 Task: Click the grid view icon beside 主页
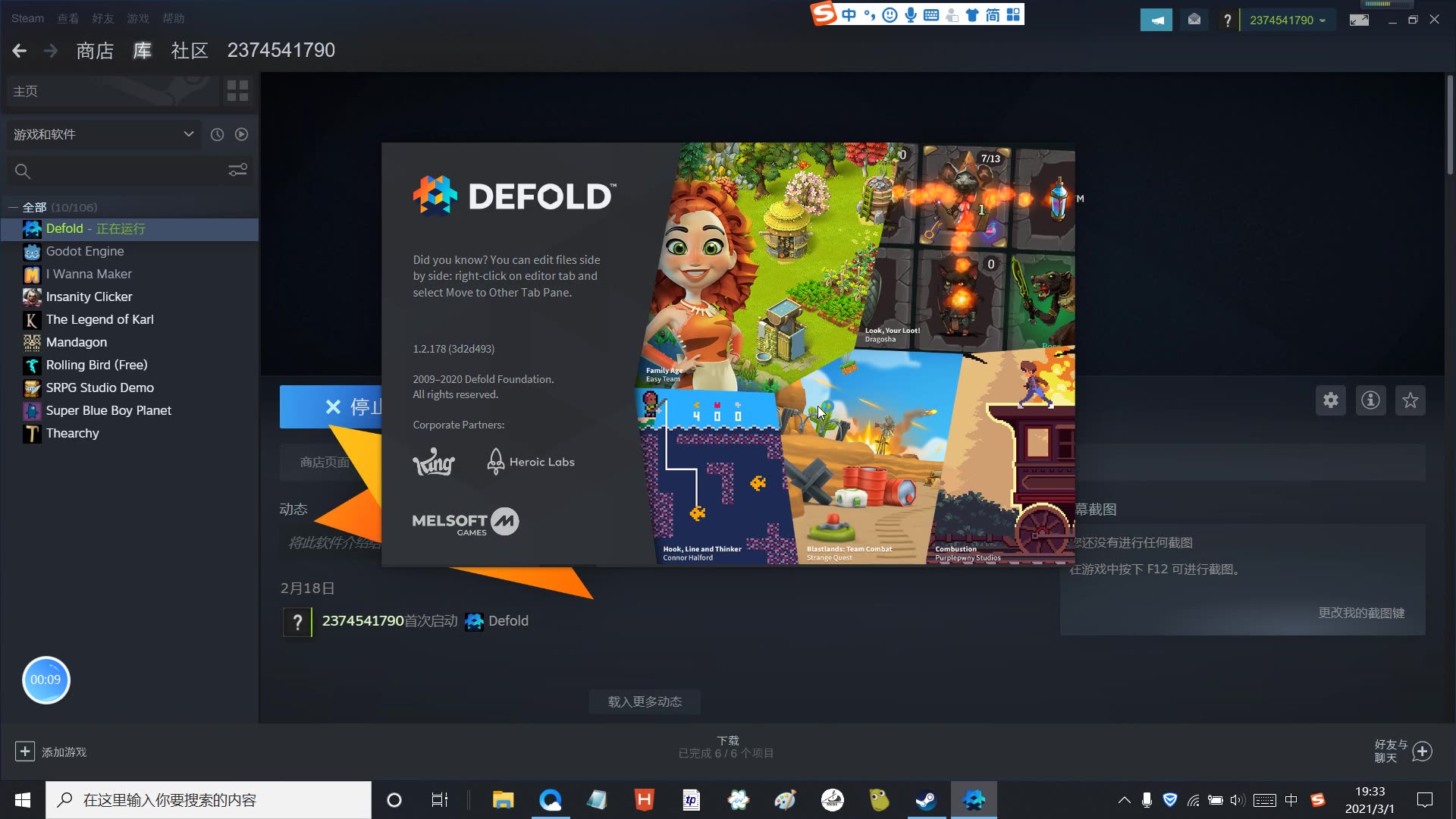tap(237, 91)
